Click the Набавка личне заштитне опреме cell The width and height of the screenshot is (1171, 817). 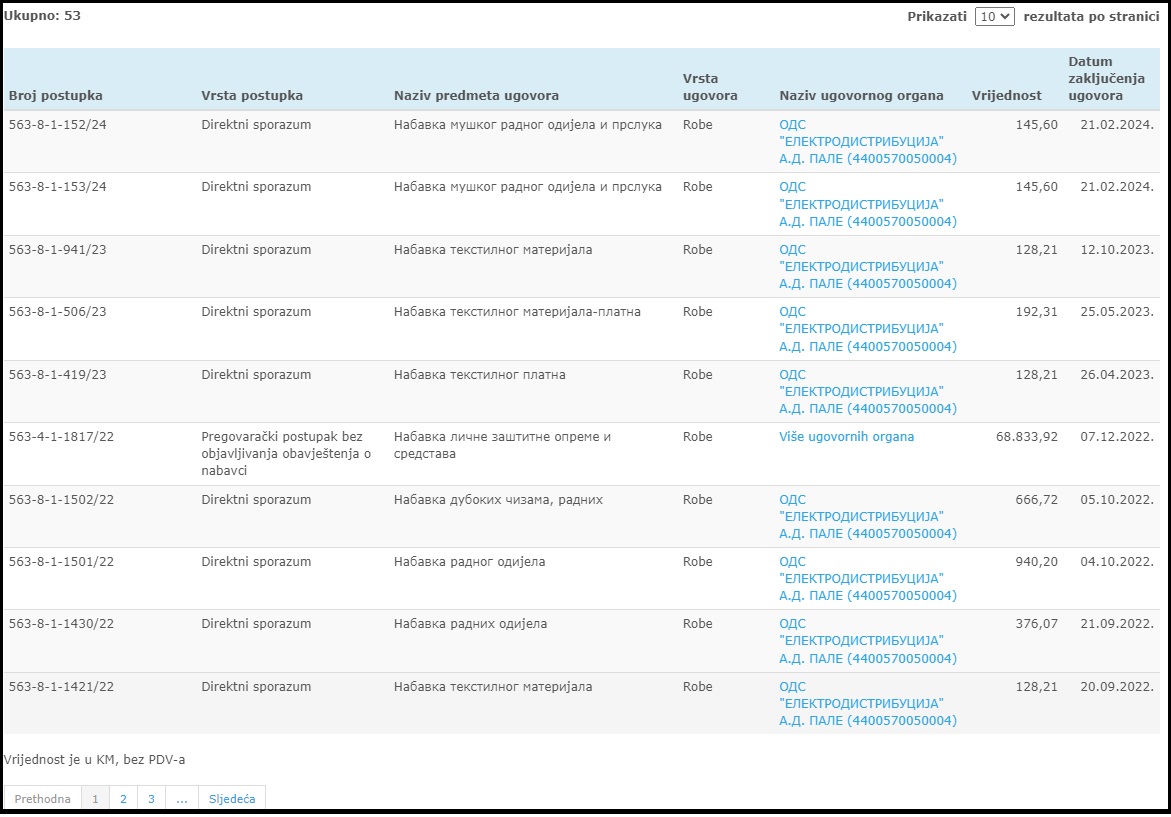pos(502,445)
